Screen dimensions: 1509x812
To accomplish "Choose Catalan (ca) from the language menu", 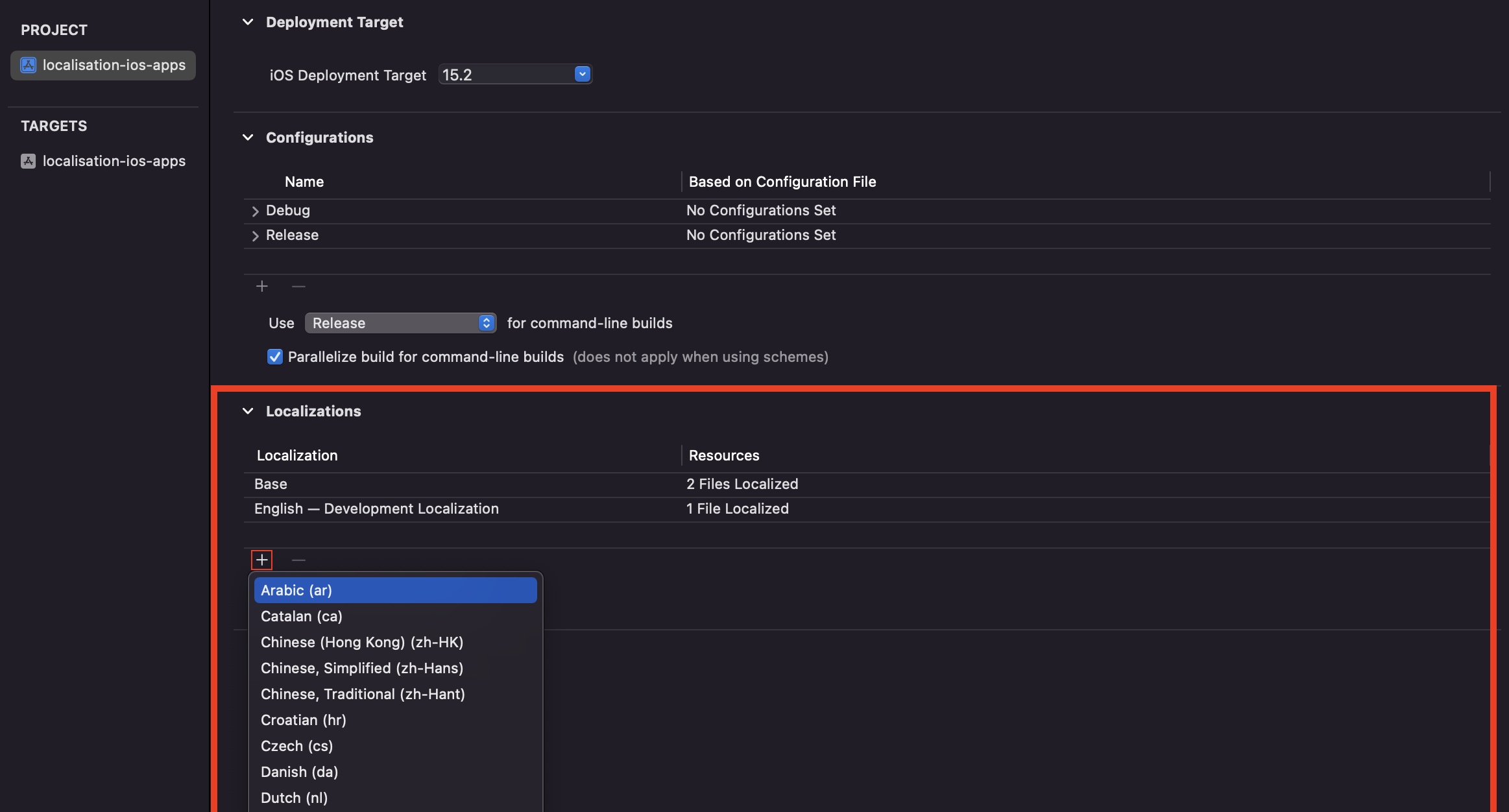I will [x=396, y=616].
